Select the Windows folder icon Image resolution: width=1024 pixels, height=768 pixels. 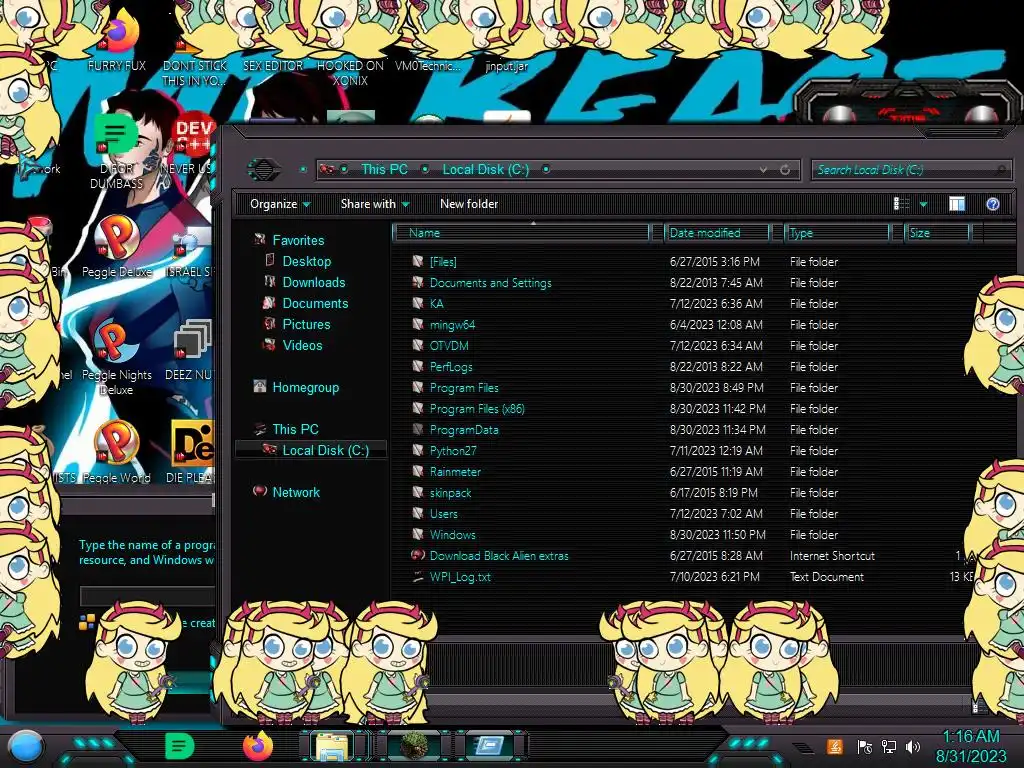418,534
